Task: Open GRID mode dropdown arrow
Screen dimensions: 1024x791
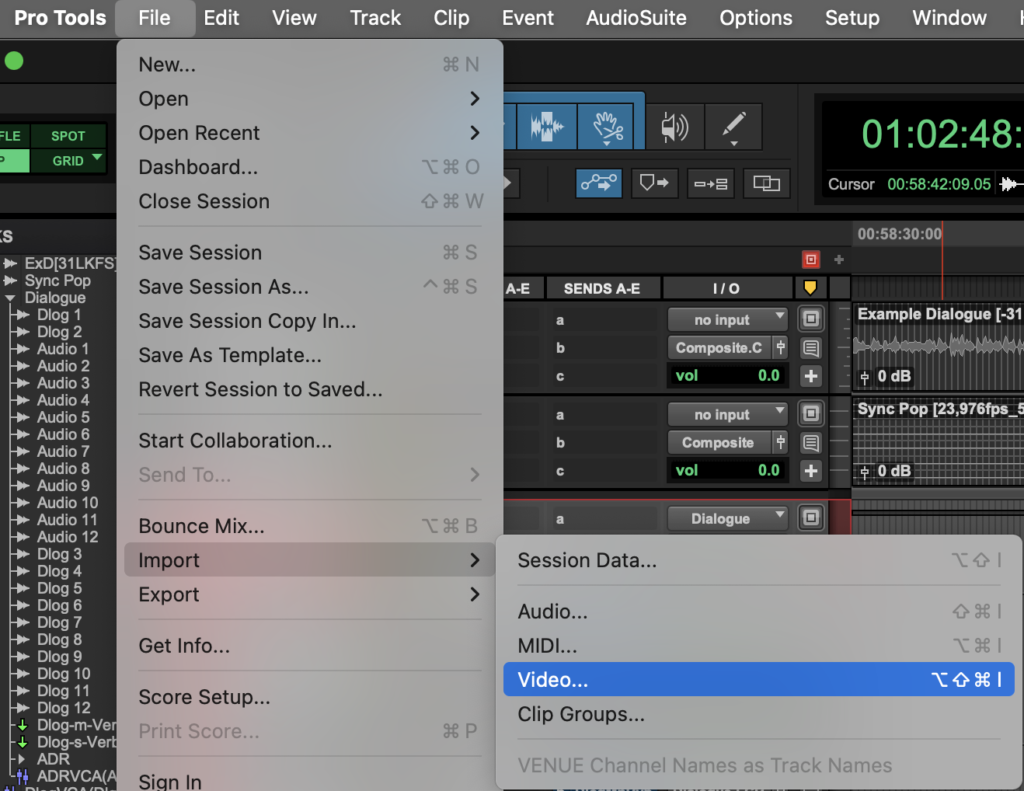Action: [x=97, y=159]
